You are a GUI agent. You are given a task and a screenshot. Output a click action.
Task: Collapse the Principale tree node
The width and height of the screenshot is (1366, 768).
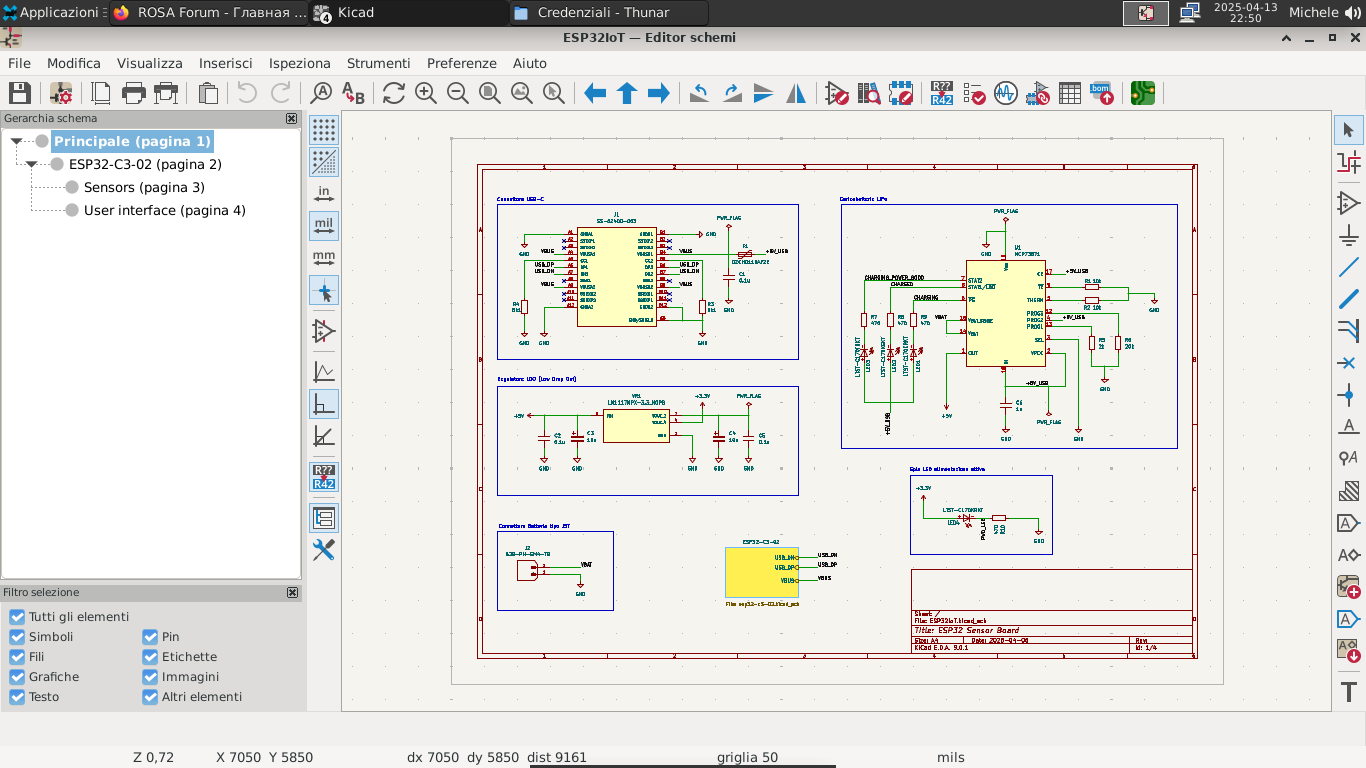click(x=16, y=142)
